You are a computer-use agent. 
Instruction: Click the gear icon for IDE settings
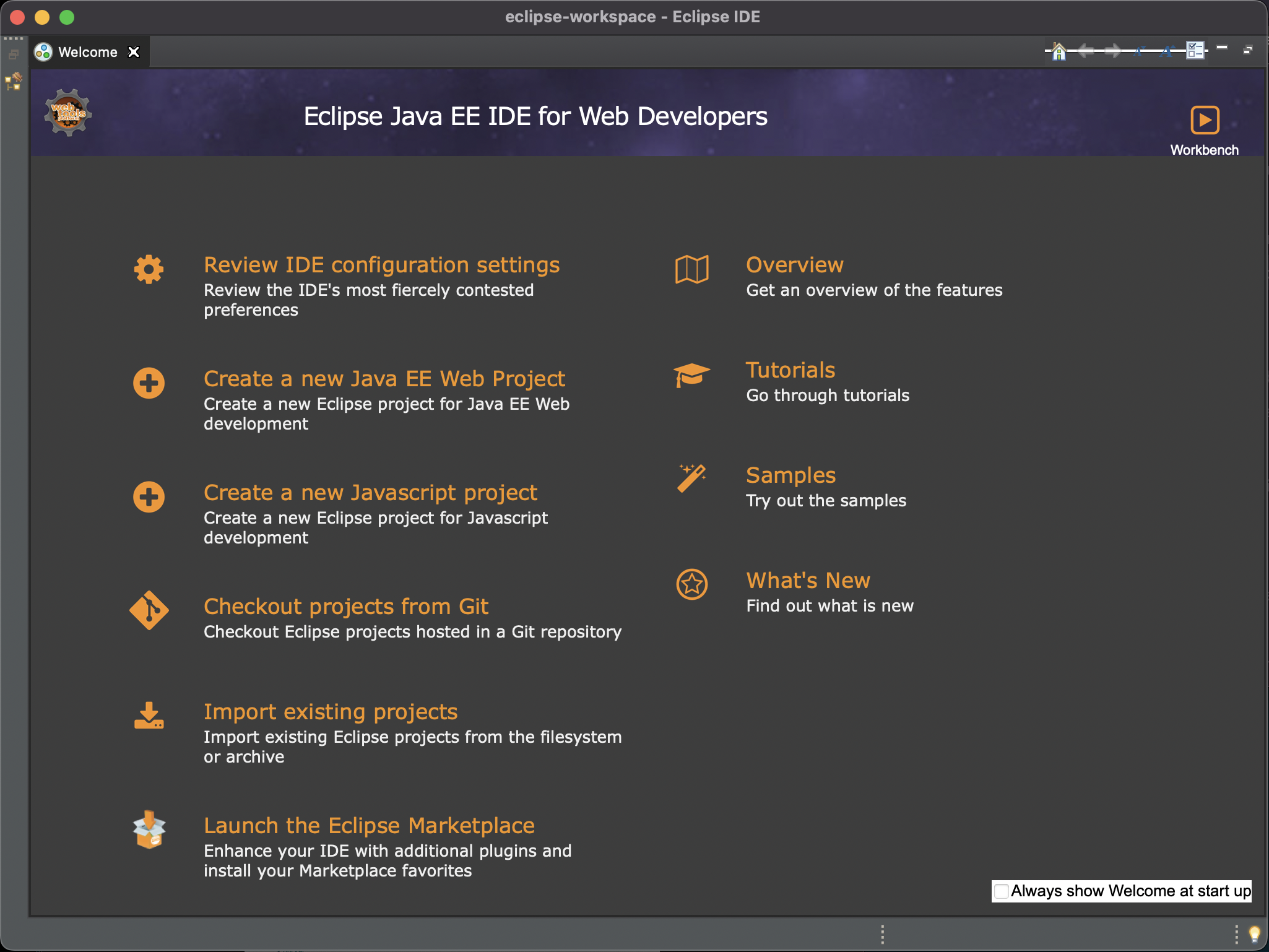coord(149,270)
